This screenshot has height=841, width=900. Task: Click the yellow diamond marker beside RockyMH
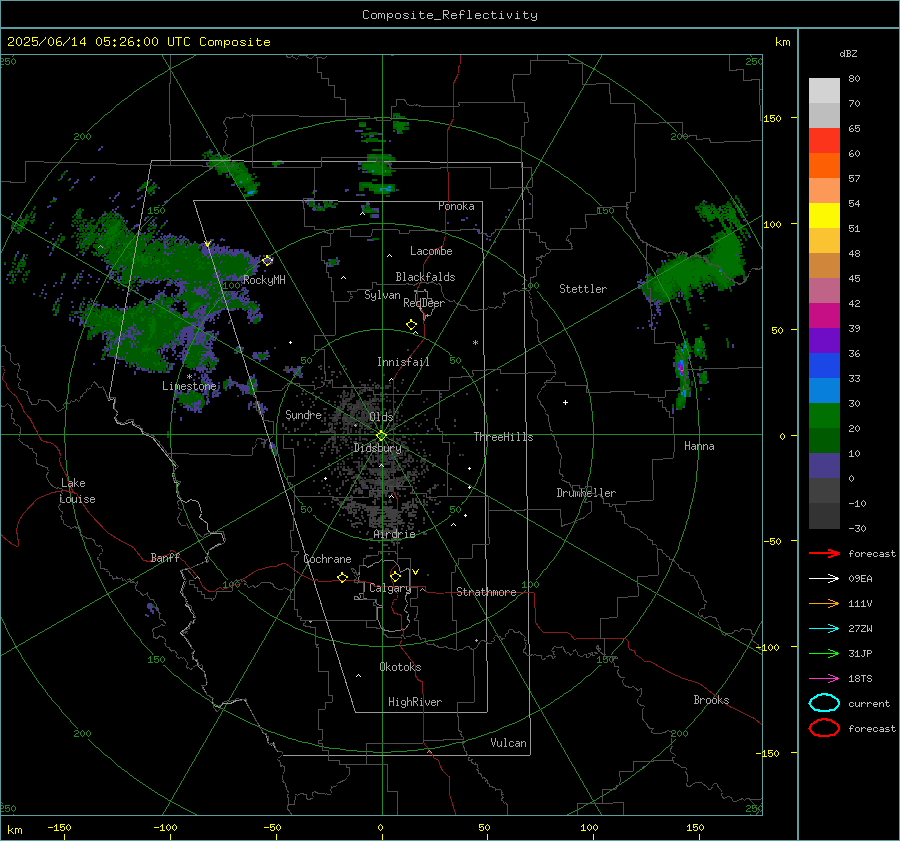267,261
